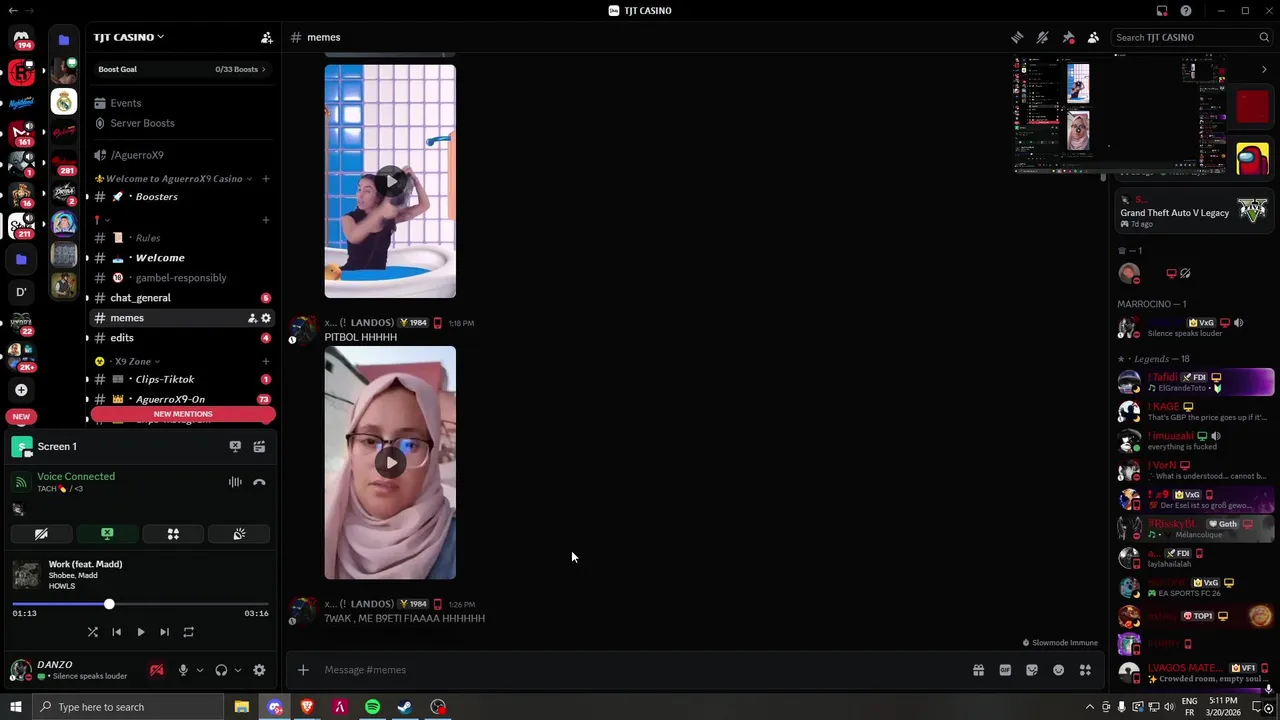Open the gambel-responsibly channel
The image size is (1280, 720).
coord(182,278)
